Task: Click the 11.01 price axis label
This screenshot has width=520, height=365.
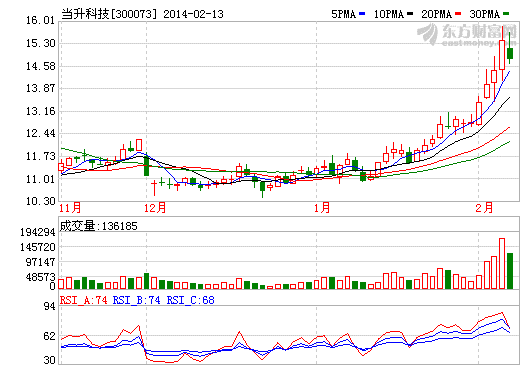Action: (40, 179)
